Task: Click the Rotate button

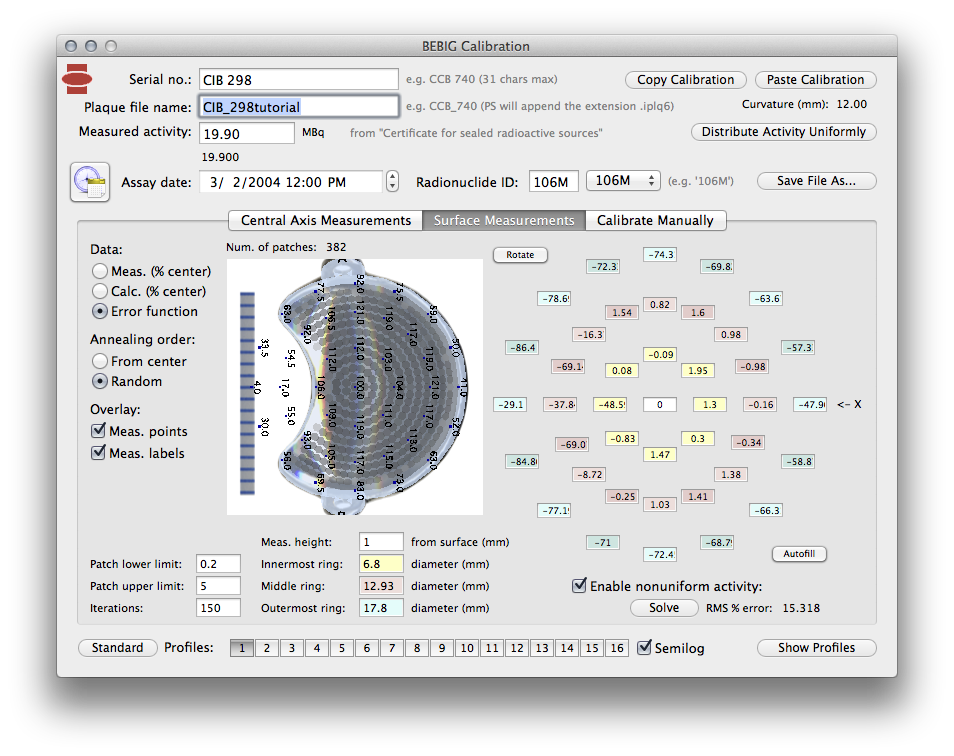Action: (x=520, y=255)
